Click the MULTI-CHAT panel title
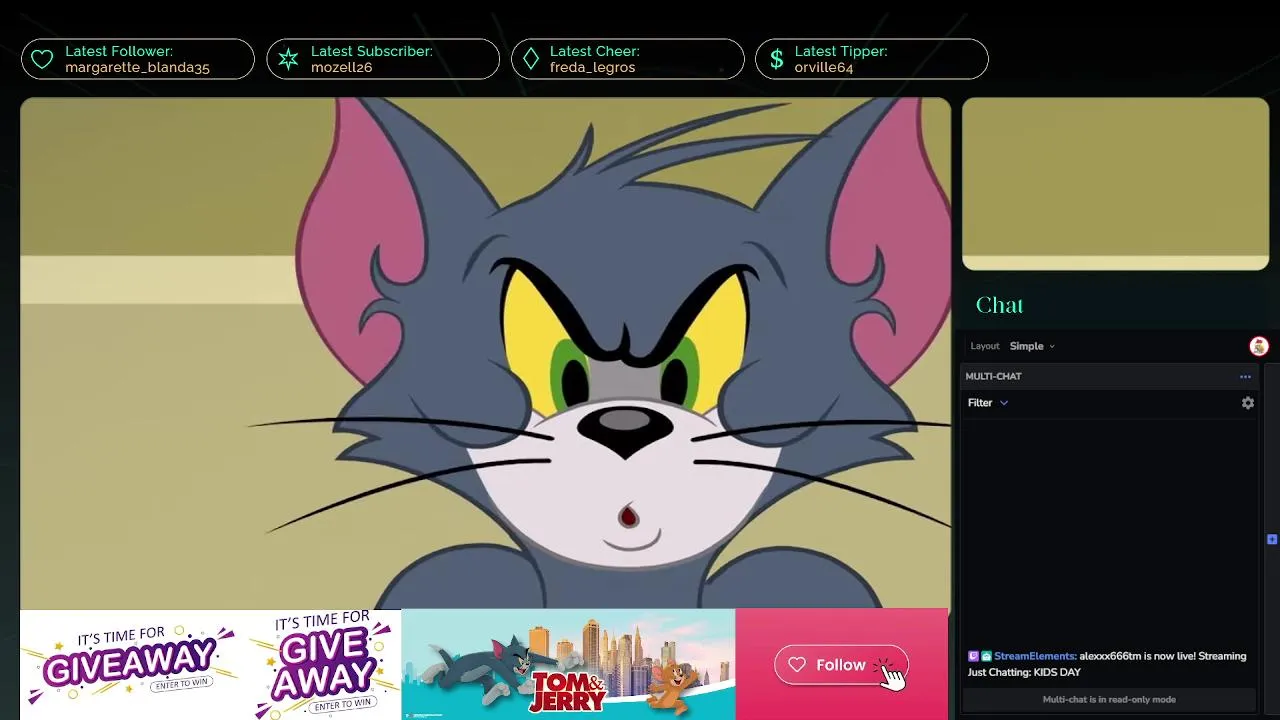1280x720 pixels. [993, 377]
